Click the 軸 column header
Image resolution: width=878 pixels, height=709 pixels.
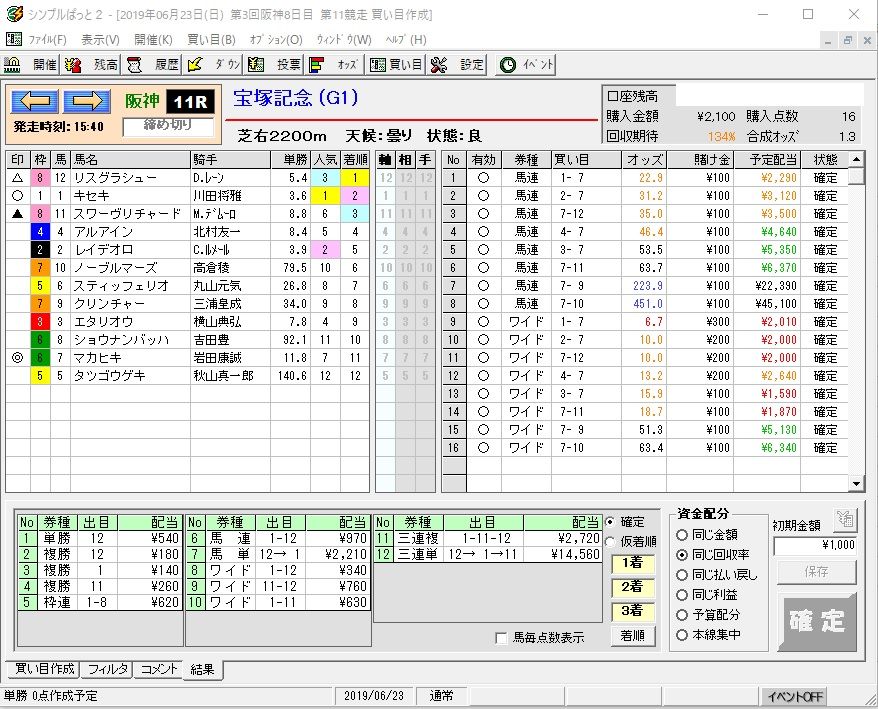(385, 160)
